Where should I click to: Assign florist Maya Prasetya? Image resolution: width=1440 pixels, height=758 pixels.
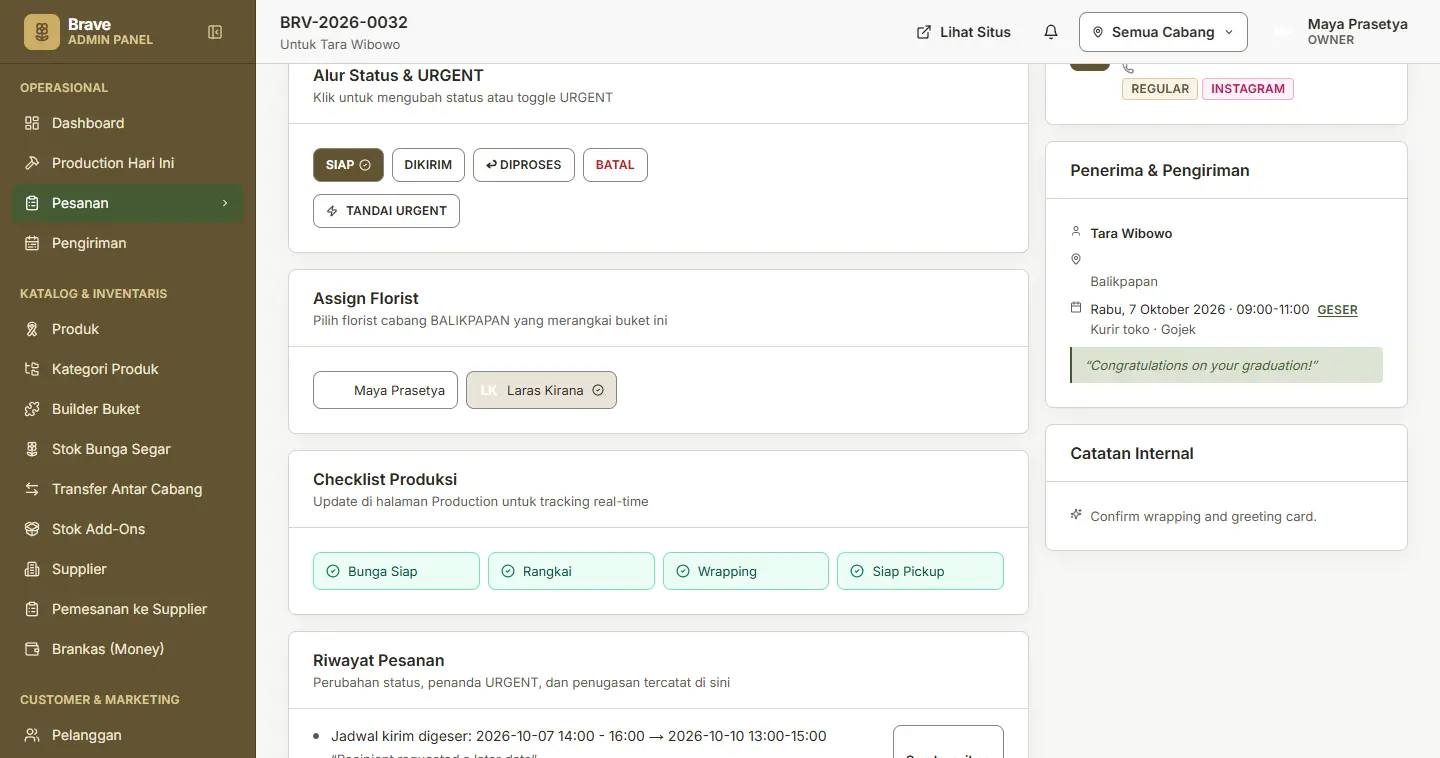pos(385,390)
